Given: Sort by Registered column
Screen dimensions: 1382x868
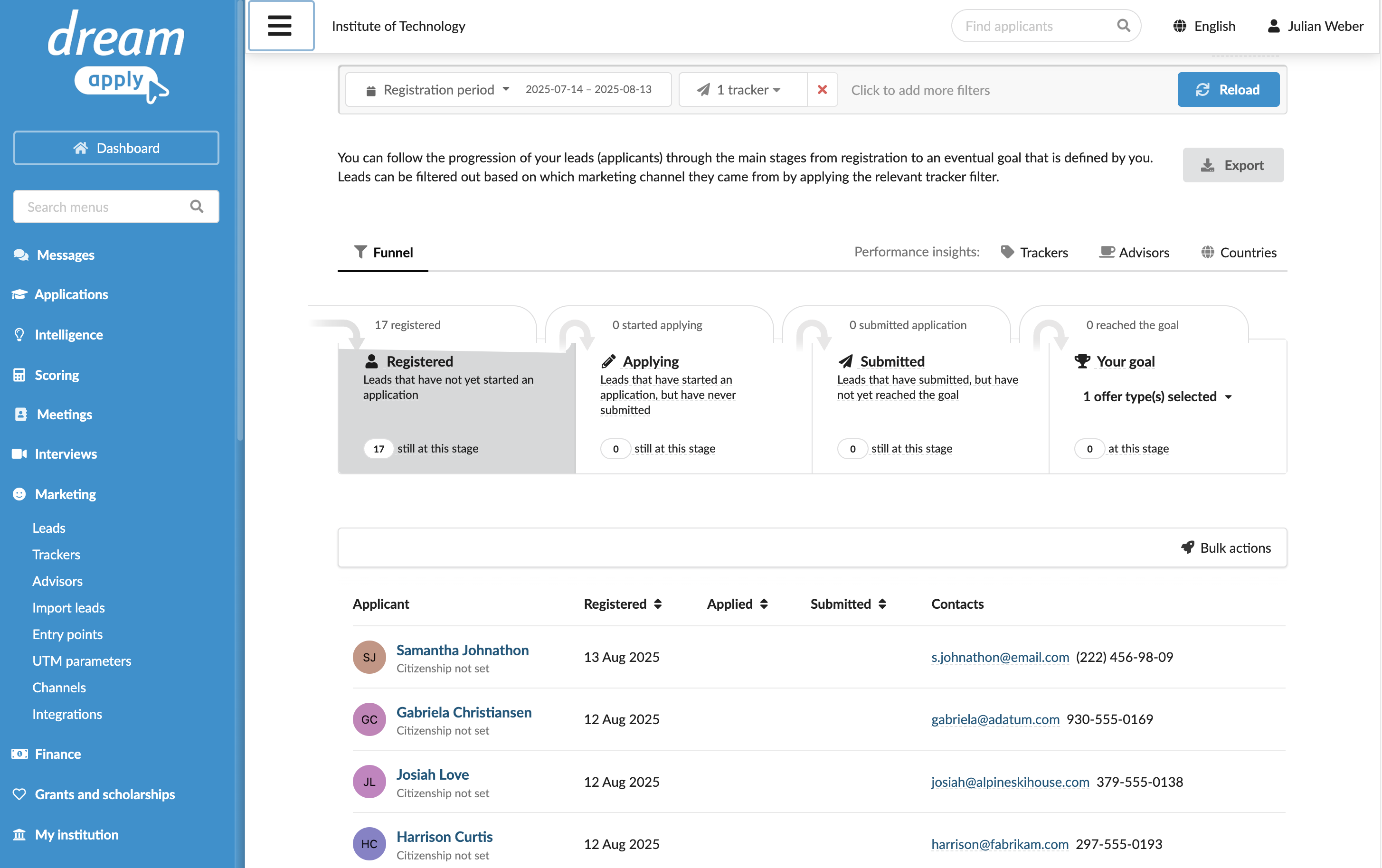Looking at the screenshot, I should (623, 604).
